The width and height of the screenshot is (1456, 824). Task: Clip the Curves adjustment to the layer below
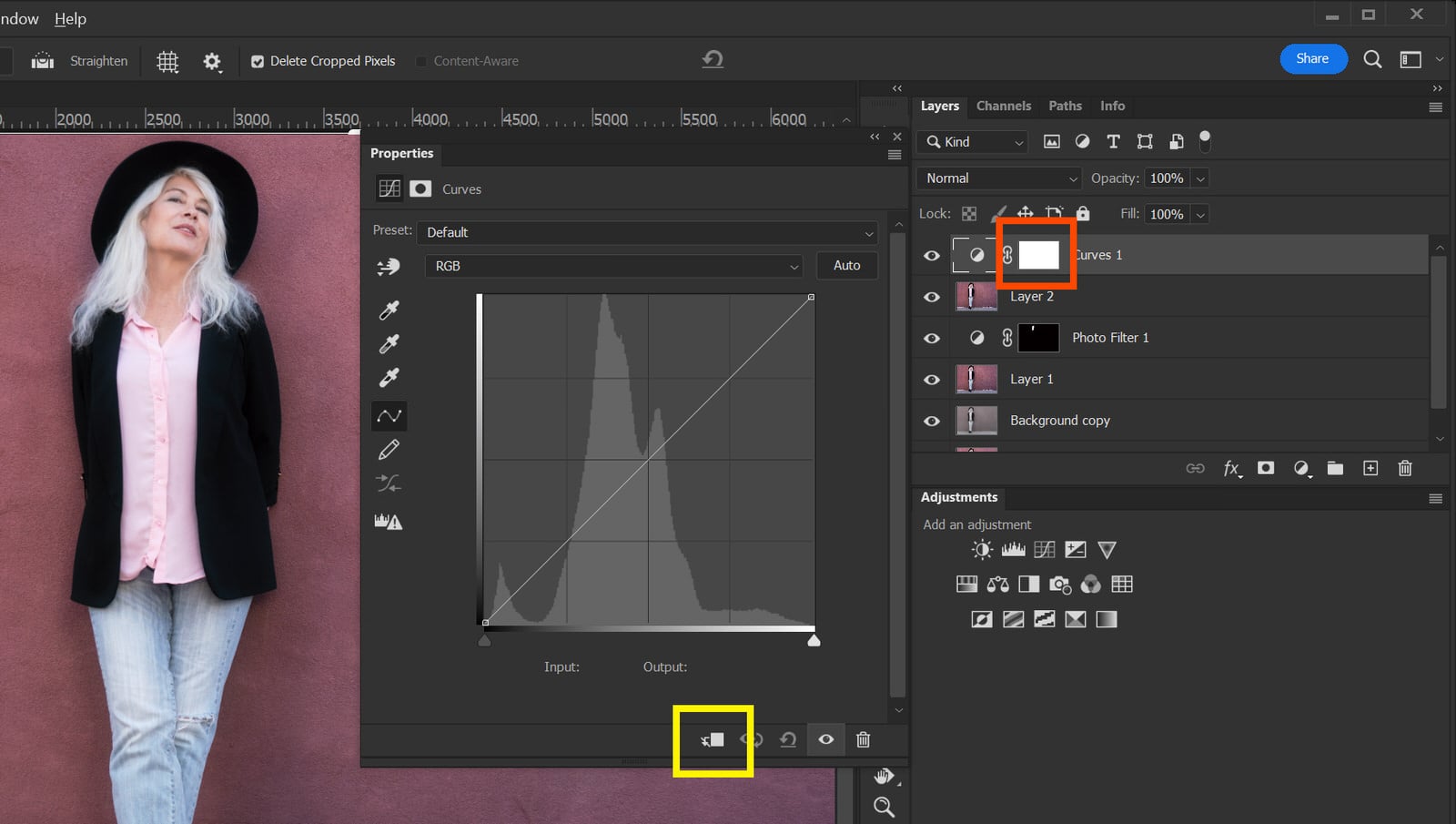[713, 739]
